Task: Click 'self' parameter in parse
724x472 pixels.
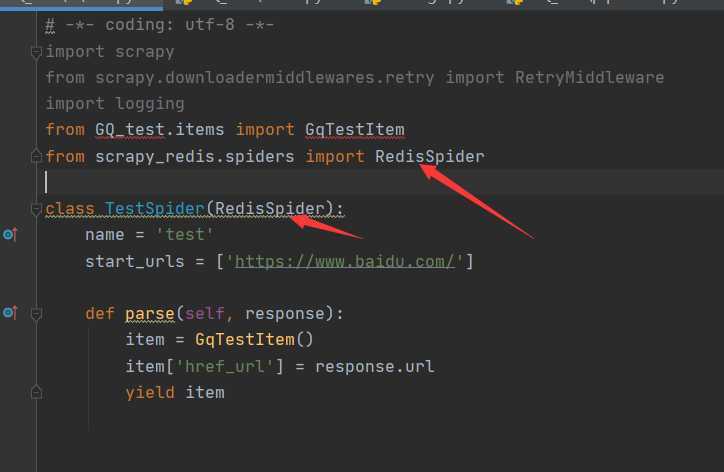Action: pyautogui.click(x=205, y=314)
